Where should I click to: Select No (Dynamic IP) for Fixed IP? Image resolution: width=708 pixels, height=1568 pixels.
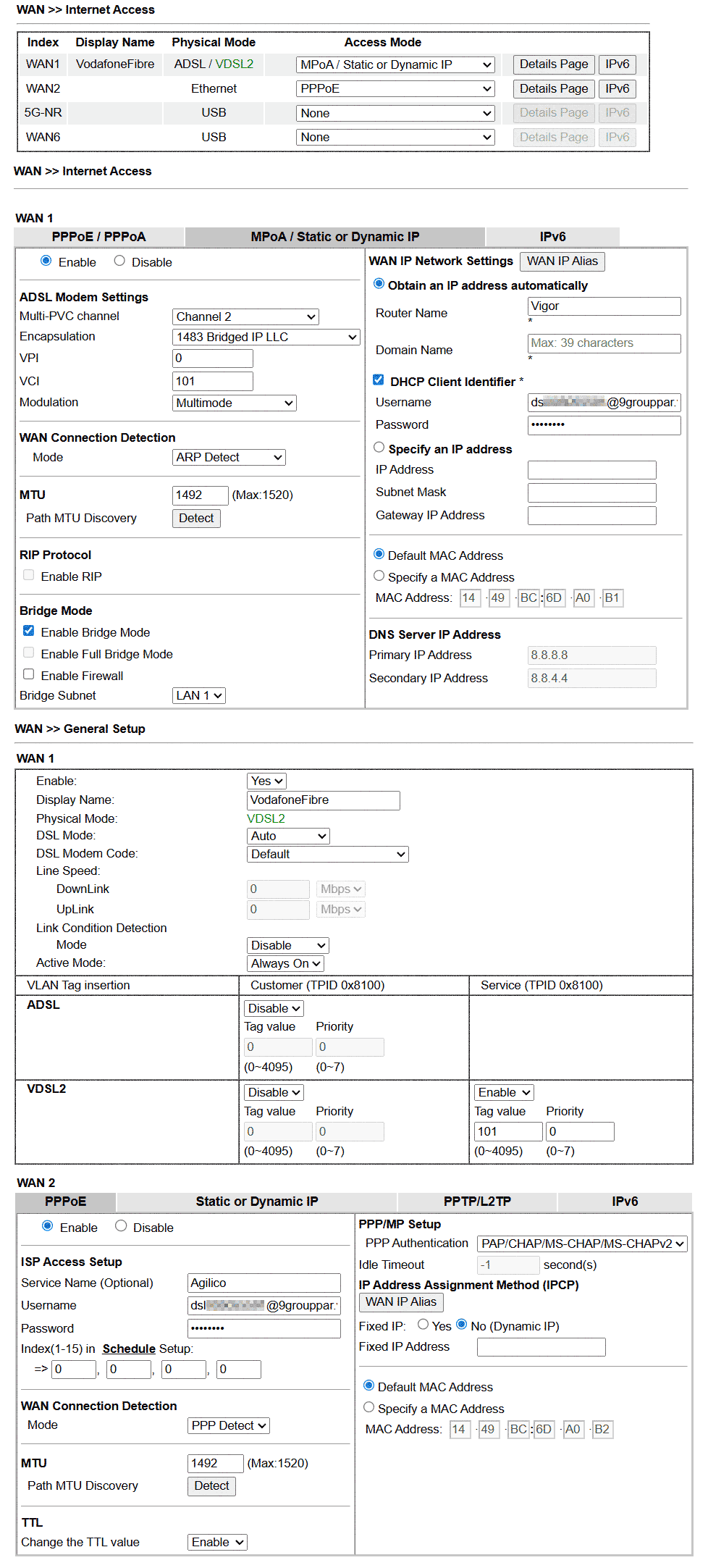point(461,1325)
